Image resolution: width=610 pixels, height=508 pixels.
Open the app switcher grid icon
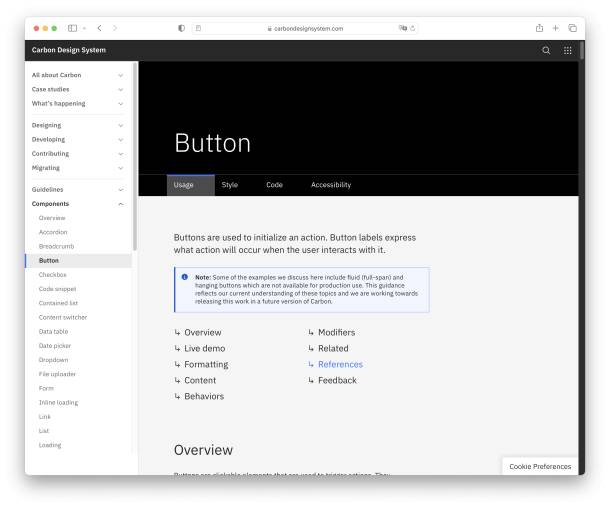568,50
